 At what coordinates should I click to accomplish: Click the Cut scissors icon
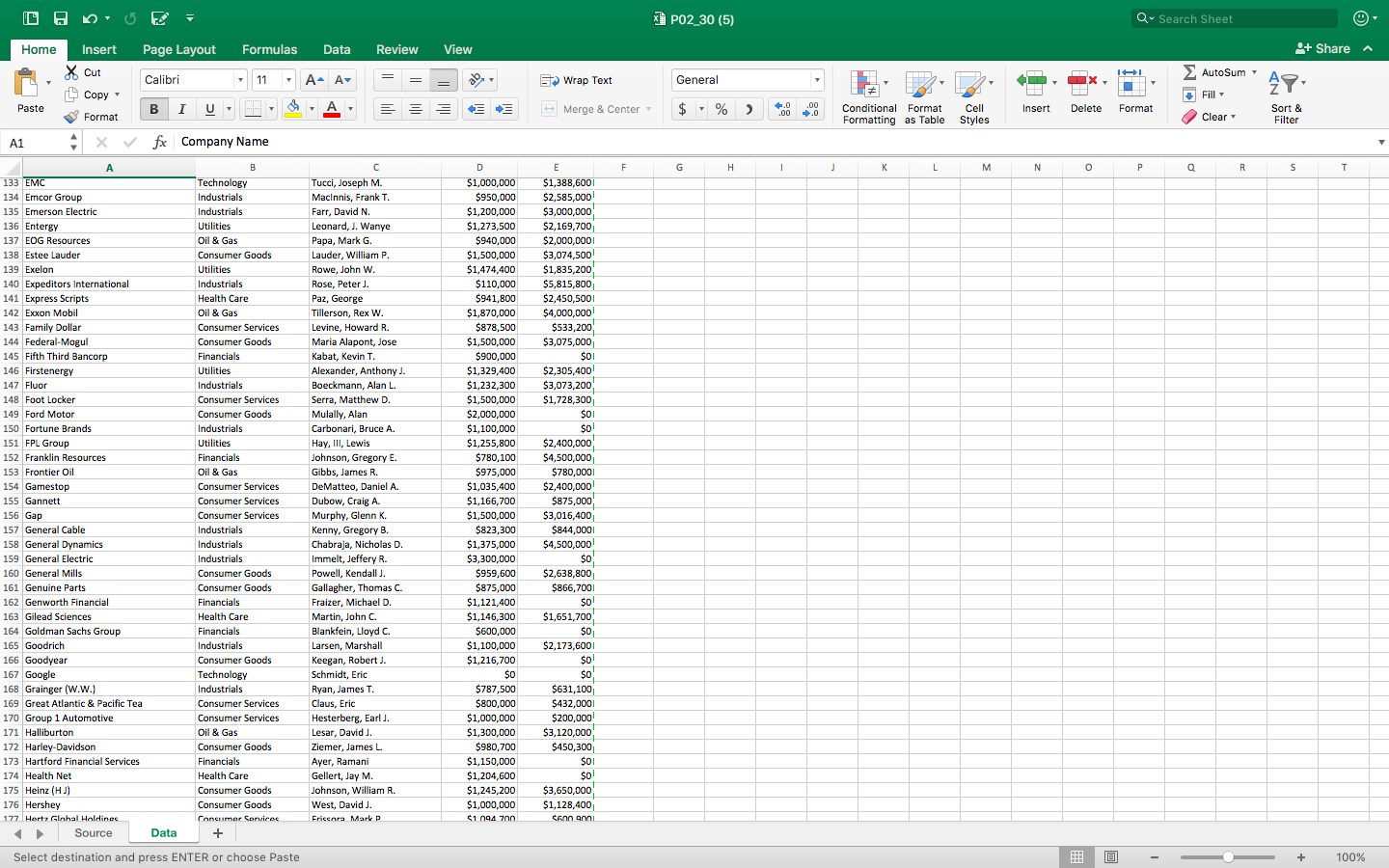coord(71,72)
